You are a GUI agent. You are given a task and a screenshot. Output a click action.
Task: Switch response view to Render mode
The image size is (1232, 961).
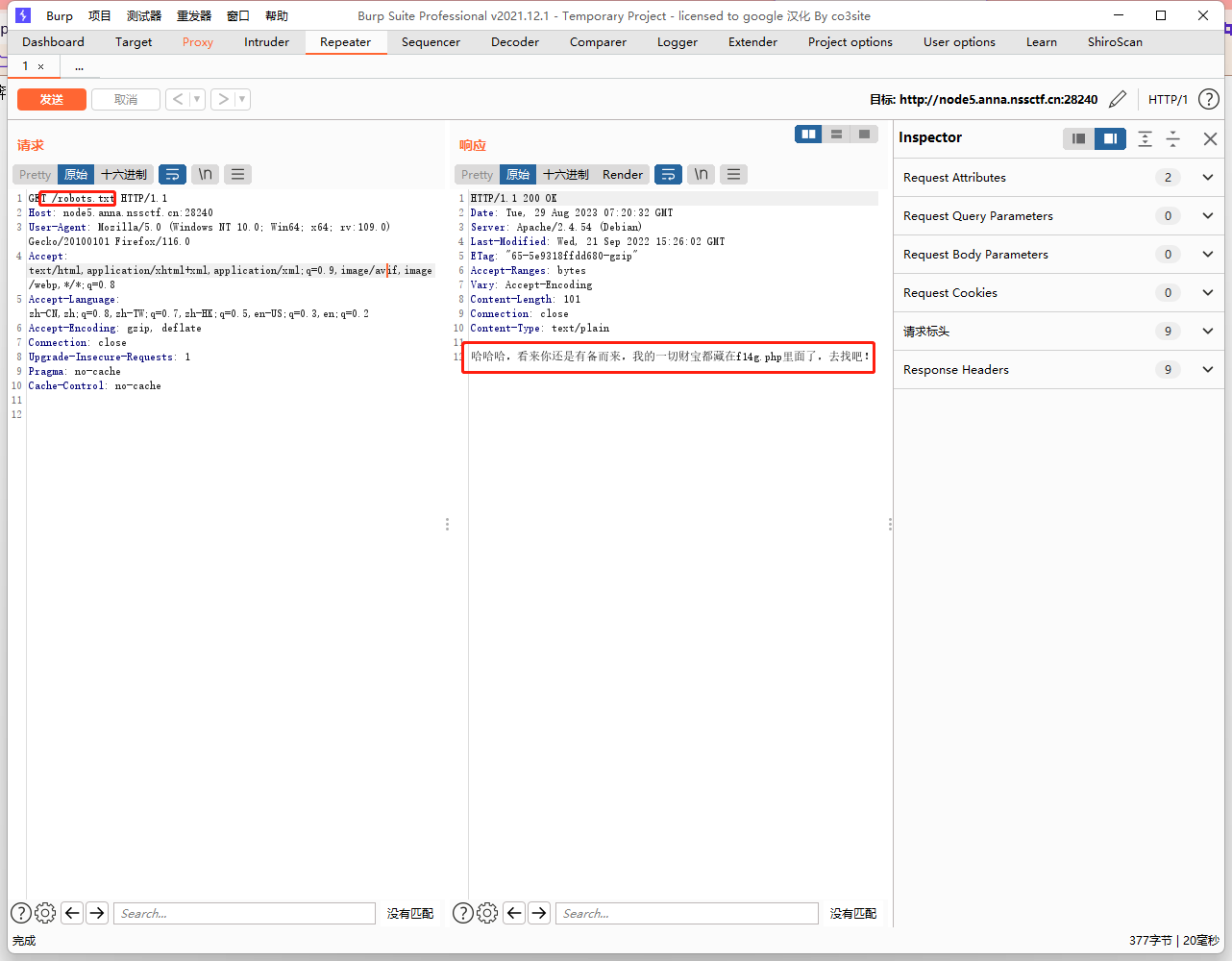622,174
